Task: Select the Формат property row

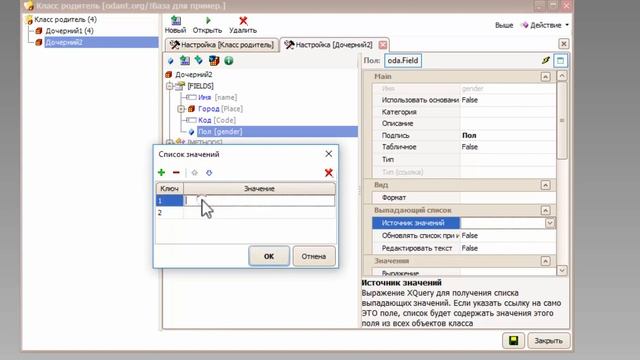Action: (464, 198)
